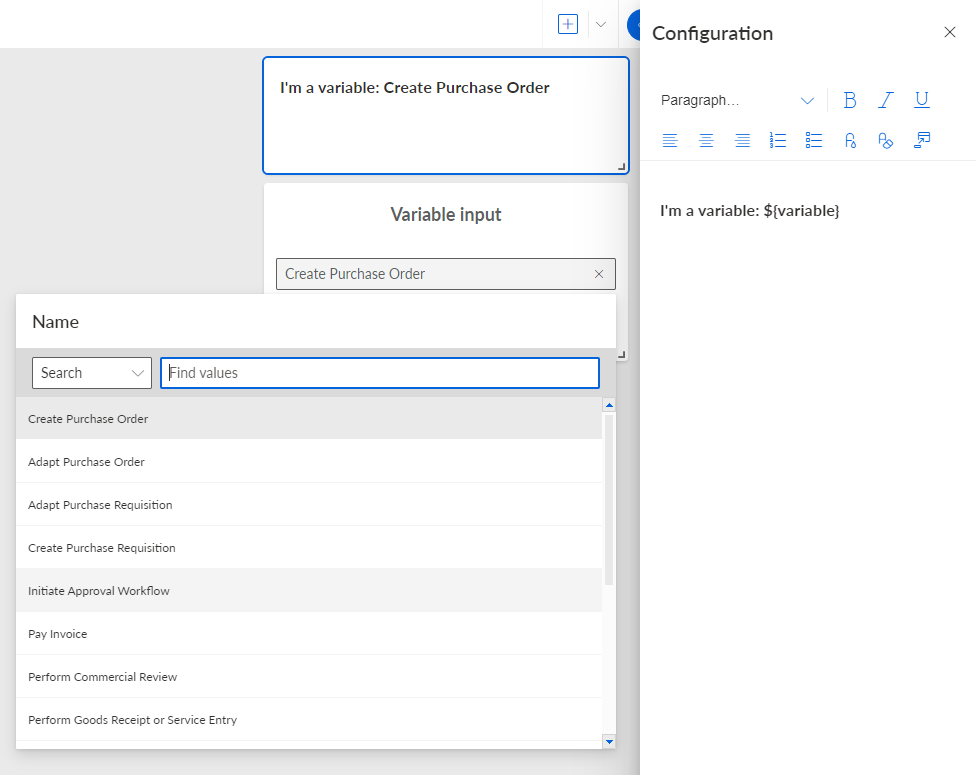
Task: Align text center
Action: (706, 140)
